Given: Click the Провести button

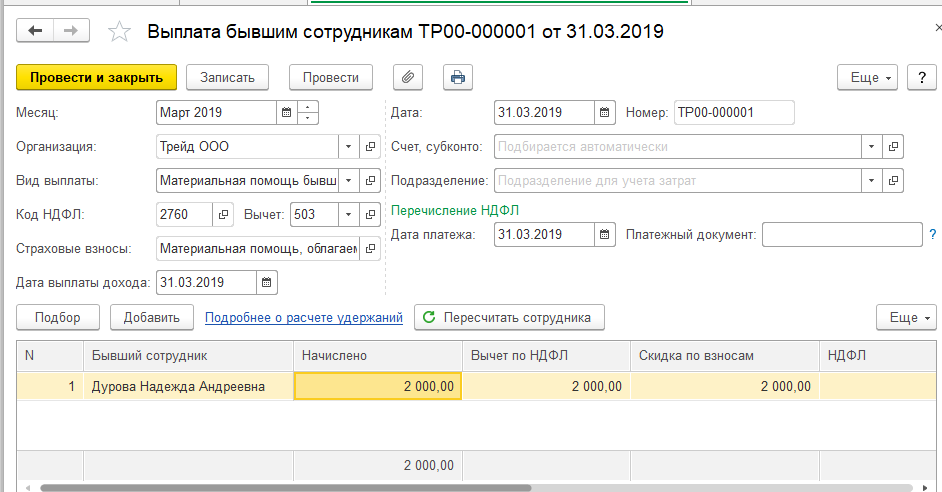Looking at the screenshot, I should (331, 77).
